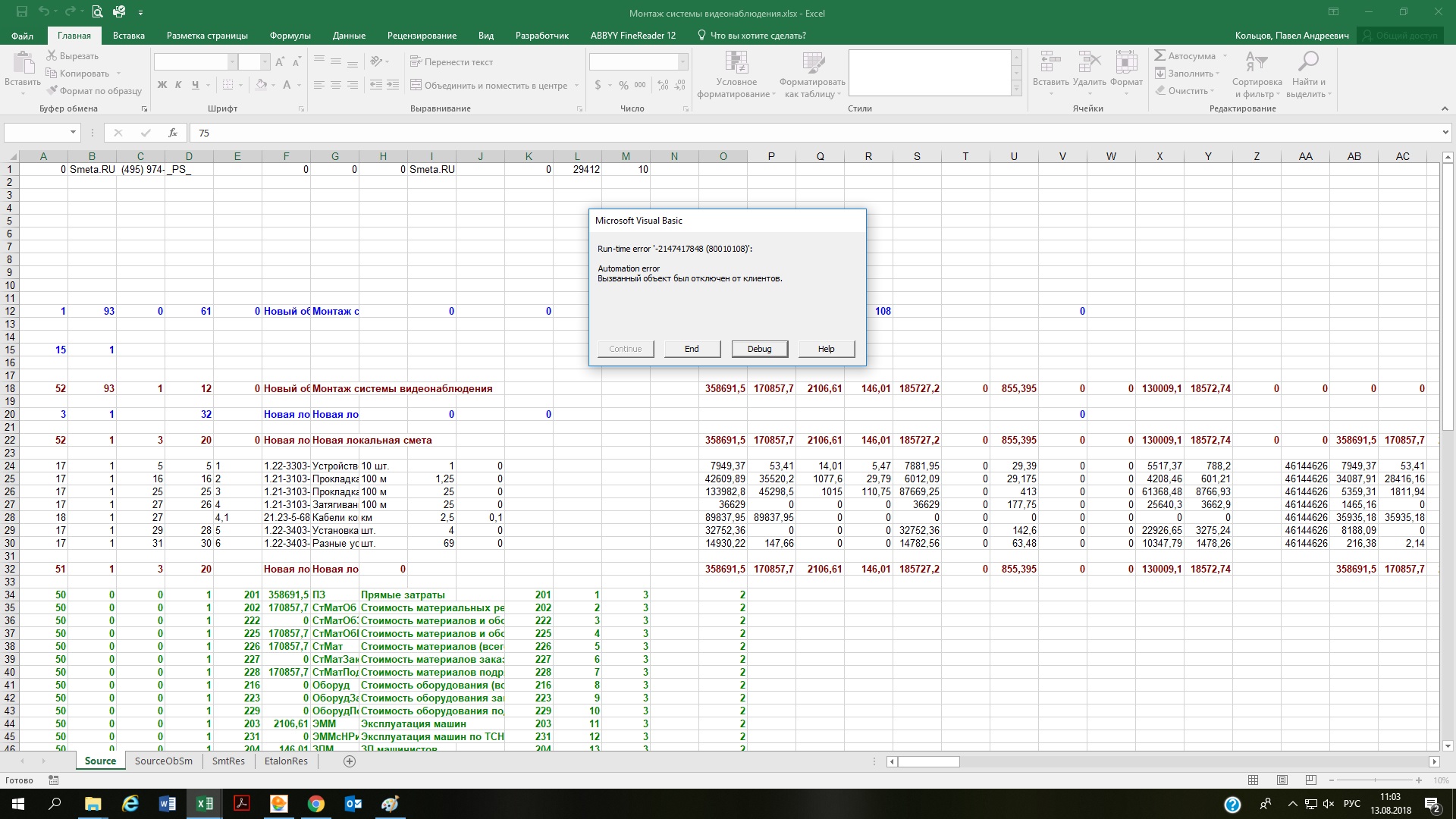Open the Name Box dropdown arrow

tap(73, 133)
